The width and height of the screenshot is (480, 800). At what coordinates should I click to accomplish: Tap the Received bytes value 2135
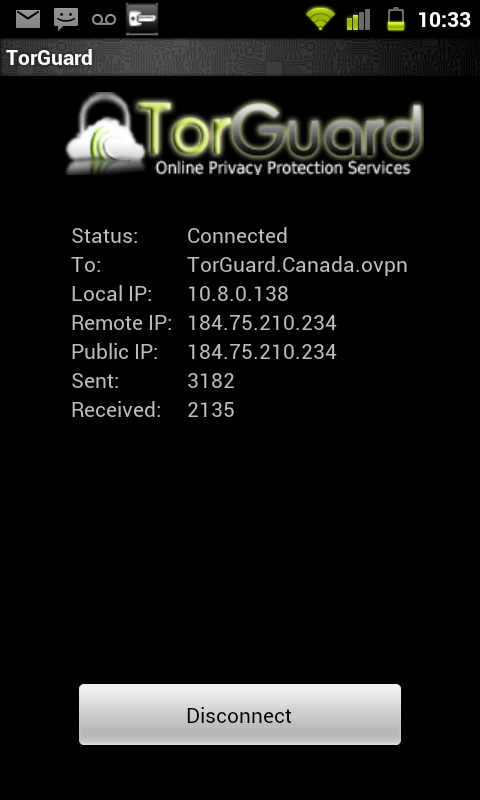pos(211,410)
